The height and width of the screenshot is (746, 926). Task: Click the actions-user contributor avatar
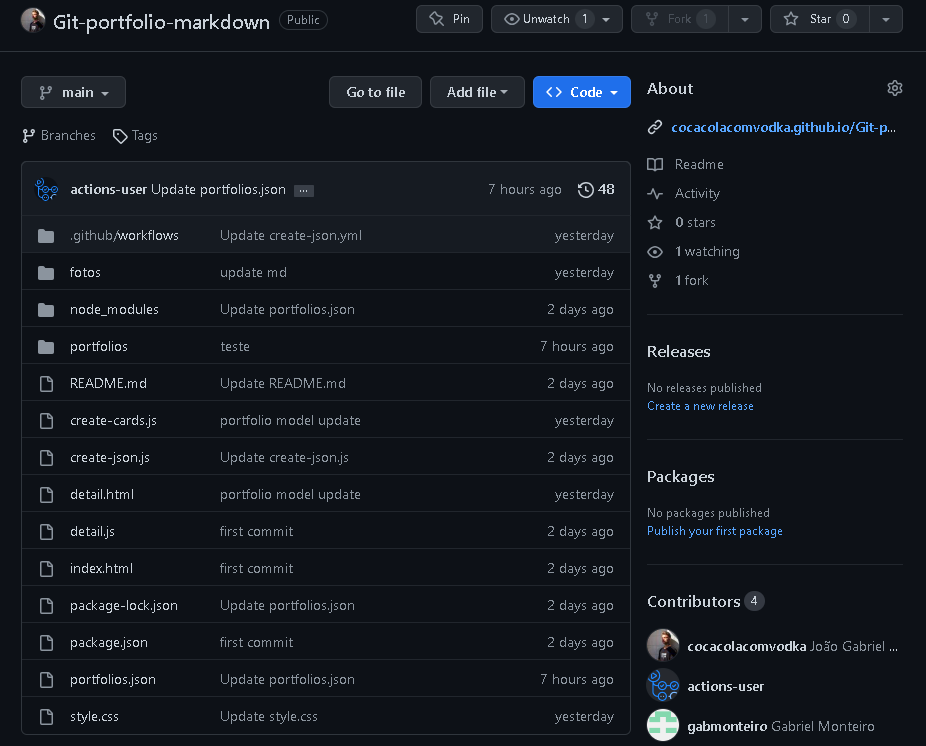pos(663,685)
